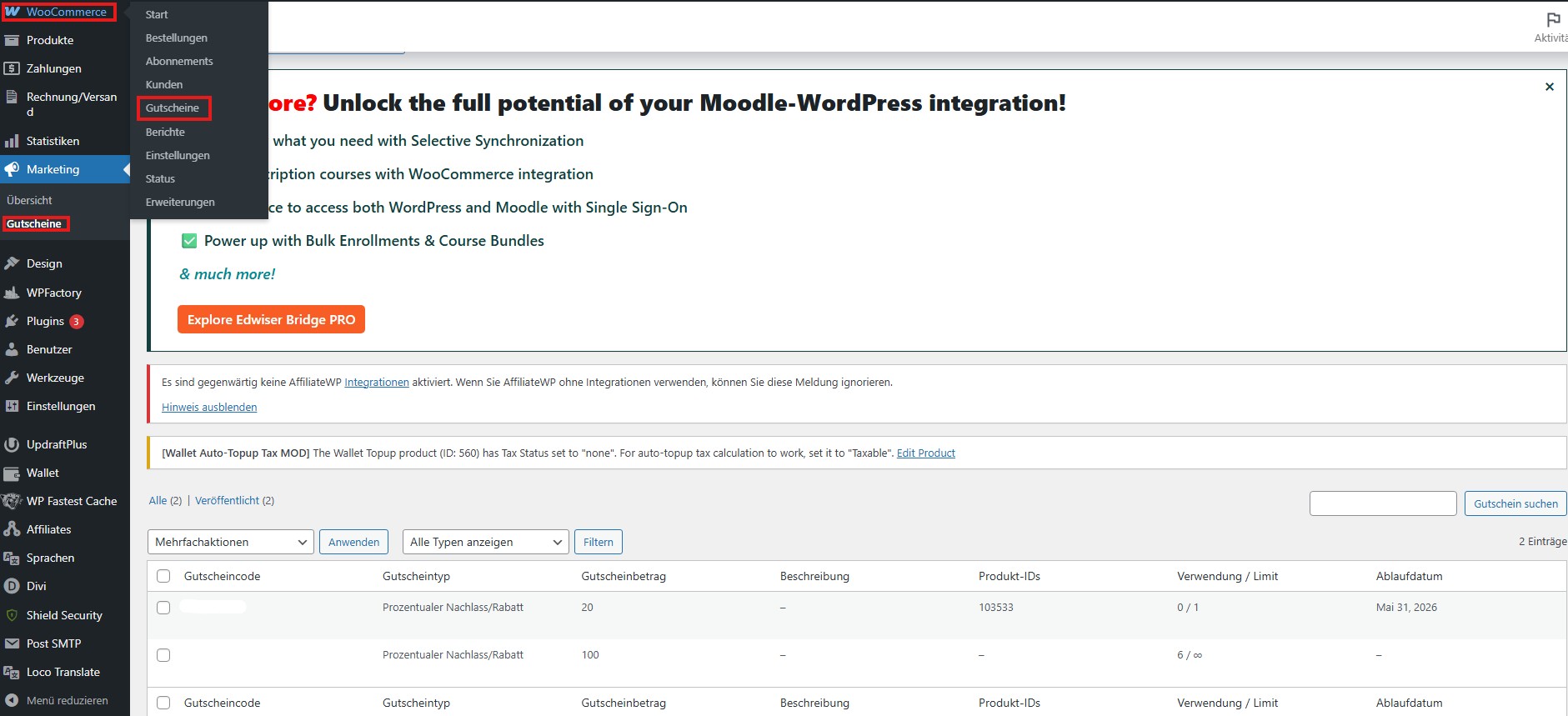Open the Alle Typen anzeigen dropdown
Image resolution: width=1568 pixels, height=716 pixels.
coord(486,542)
